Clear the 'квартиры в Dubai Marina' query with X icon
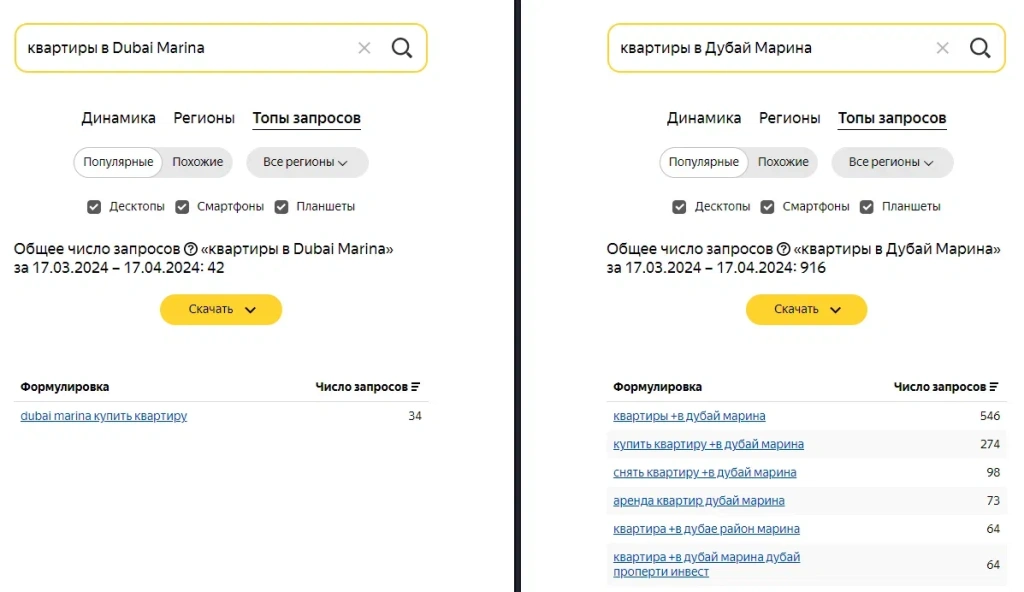This screenshot has width=1024, height=592. point(364,47)
